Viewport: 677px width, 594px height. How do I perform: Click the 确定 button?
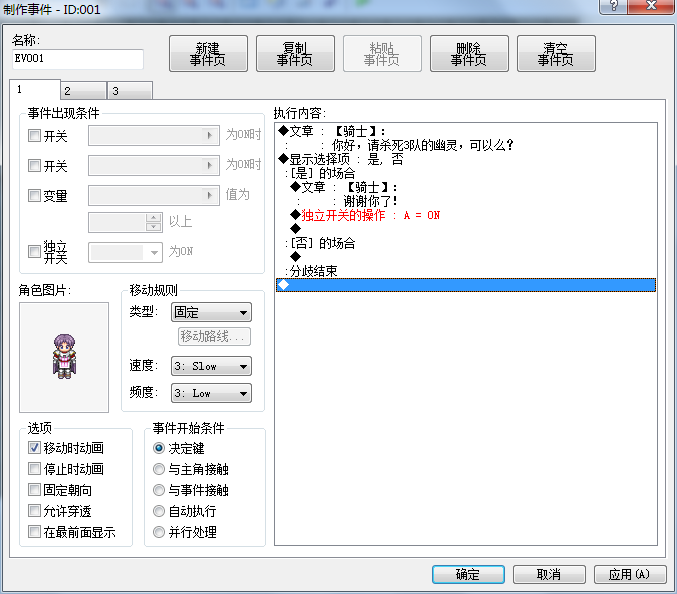pyautogui.click(x=468, y=574)
